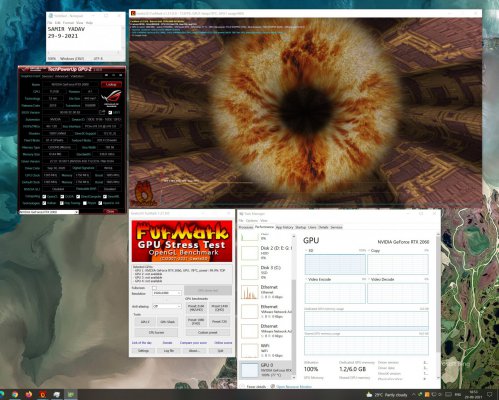Viewport: 499px width, 400px height.
Task: Follow the Compare your score link
Action: (193, 343)
